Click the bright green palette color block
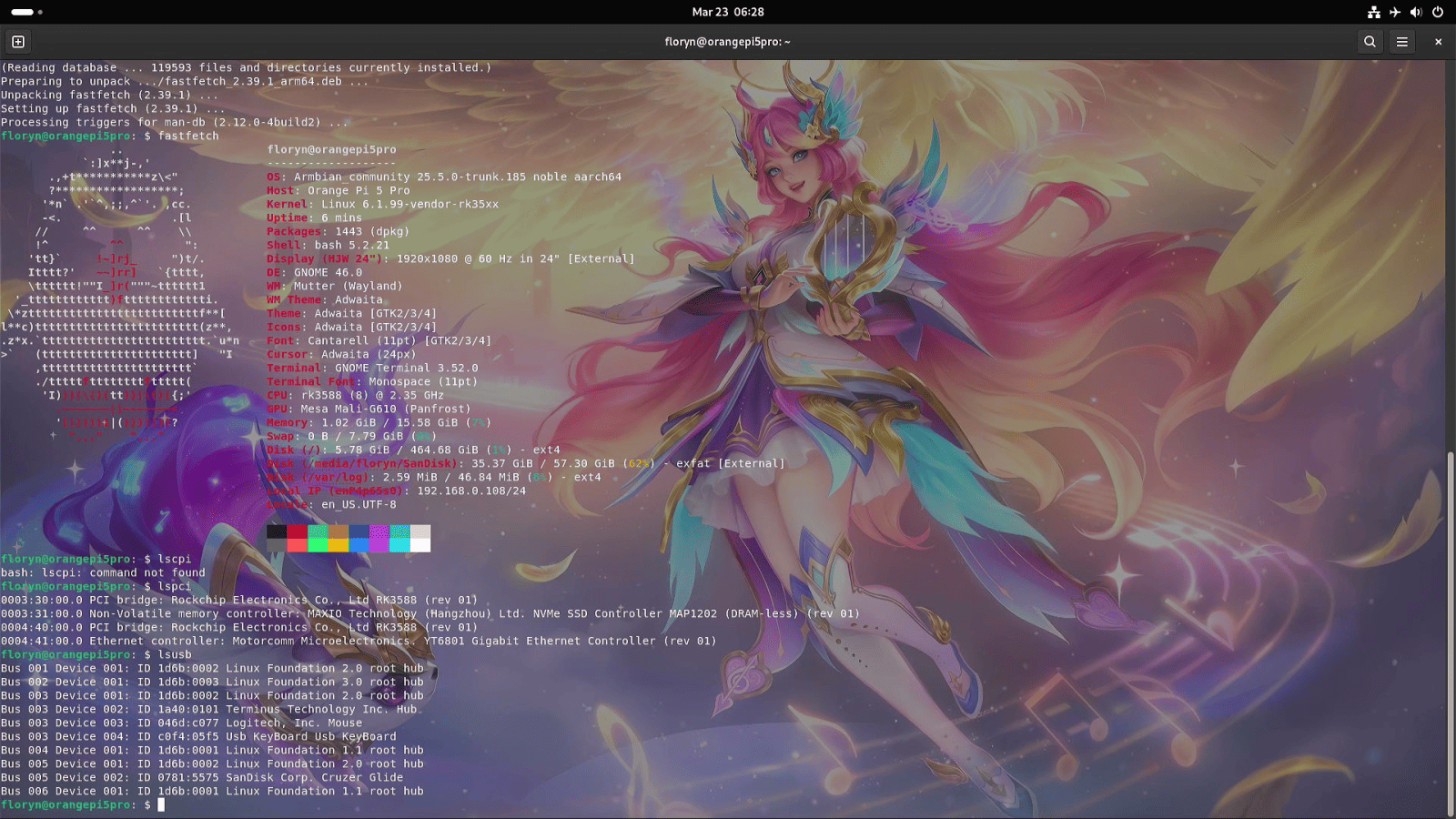Viewport: 1456px width, 819px height. pyautogui.click(x=318, y=545)
